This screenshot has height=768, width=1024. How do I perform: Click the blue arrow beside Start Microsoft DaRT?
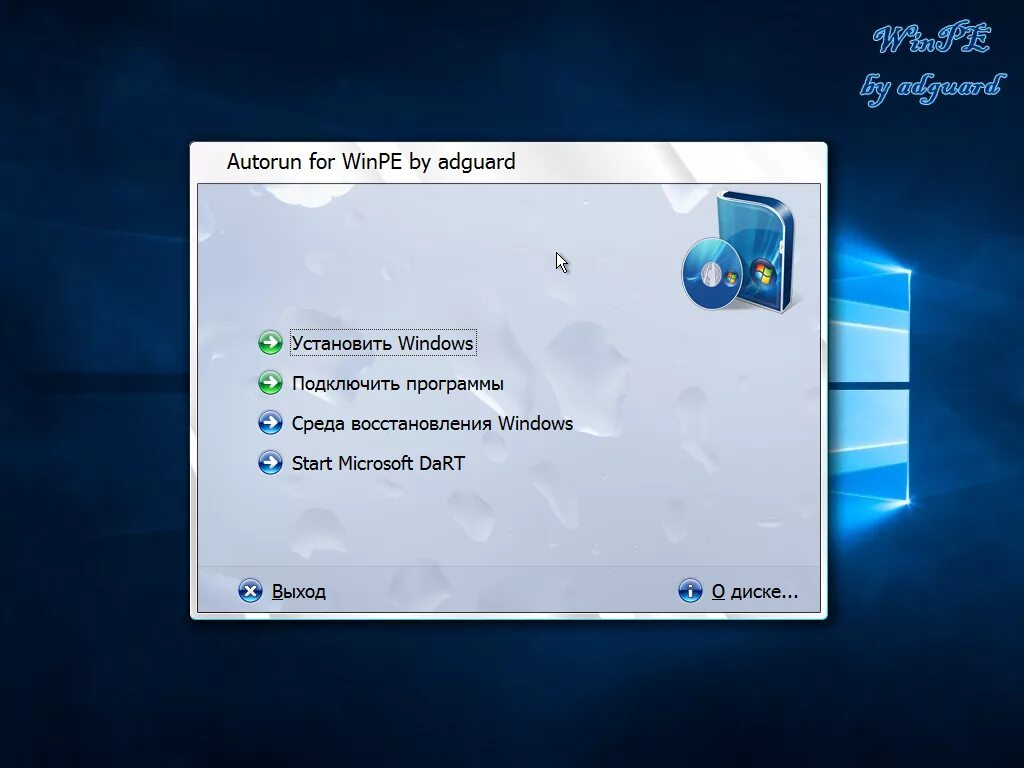(270, 462)
